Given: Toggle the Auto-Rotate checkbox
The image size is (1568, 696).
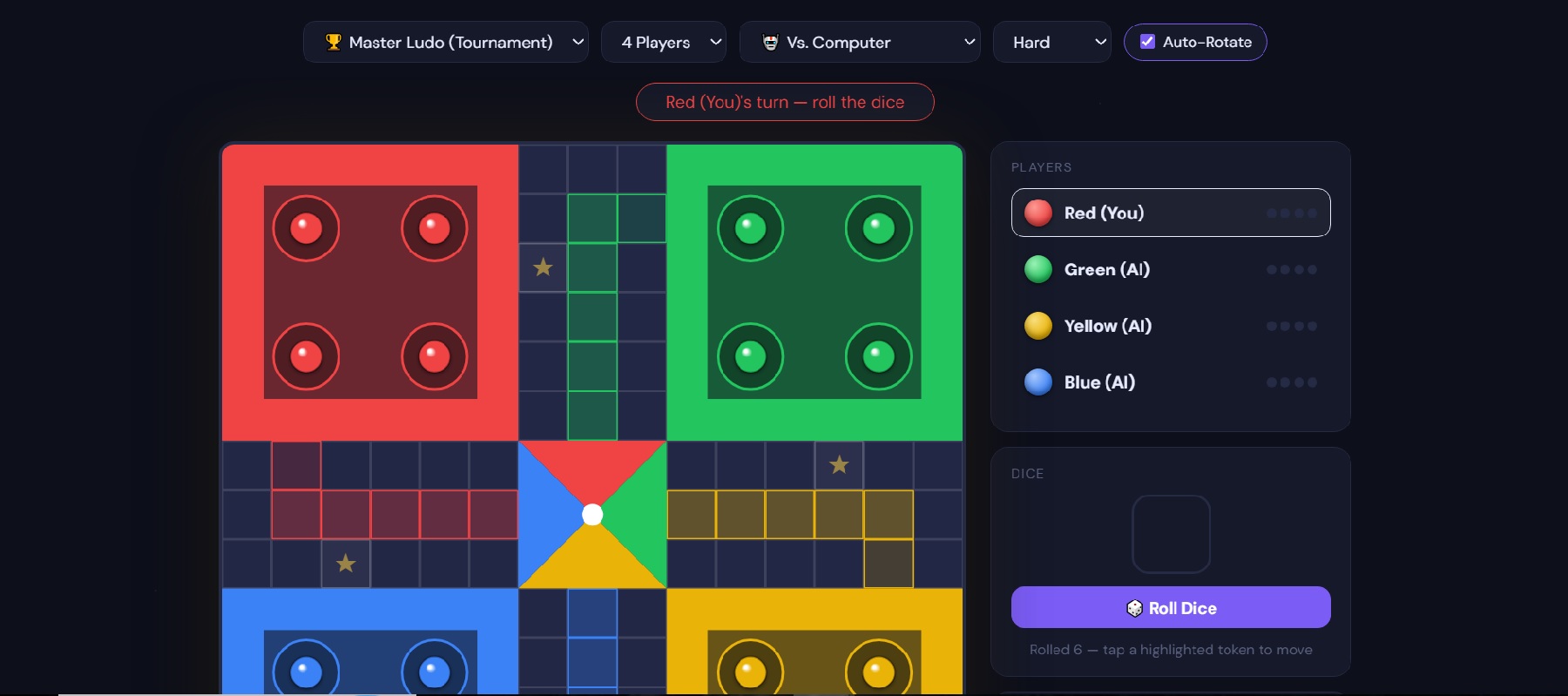Looking at the screenshot, I should (1147, 42).
